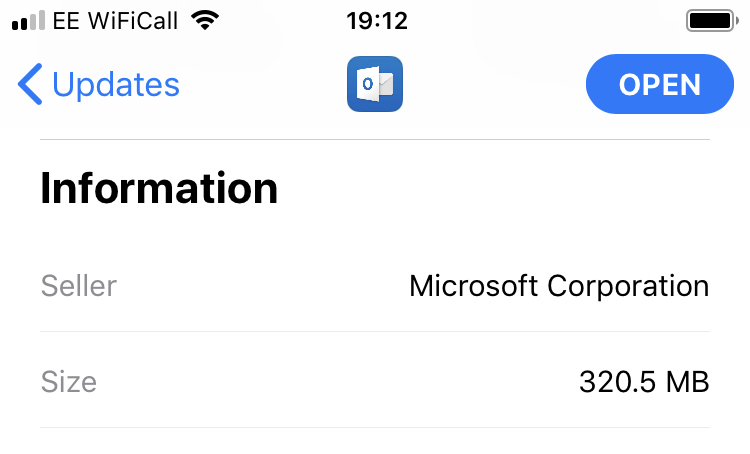Screen dimensions: 750x454
Task: Tap the battery tip at screen edge
Action: coord(737,21)
